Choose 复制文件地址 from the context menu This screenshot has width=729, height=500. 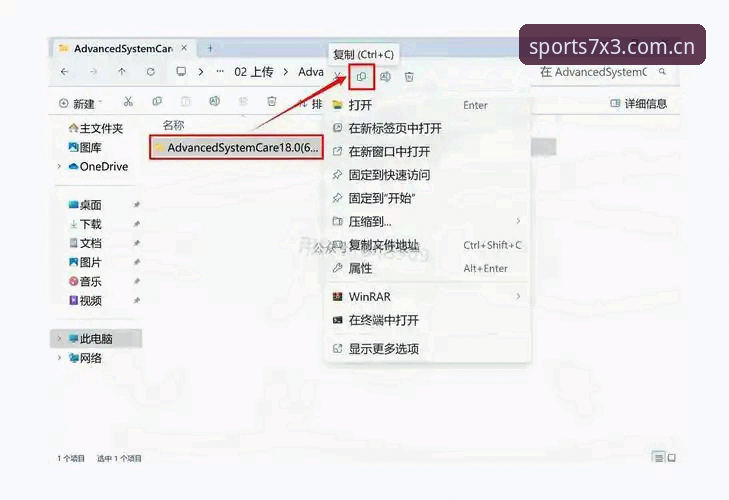(x=428, y=245)
